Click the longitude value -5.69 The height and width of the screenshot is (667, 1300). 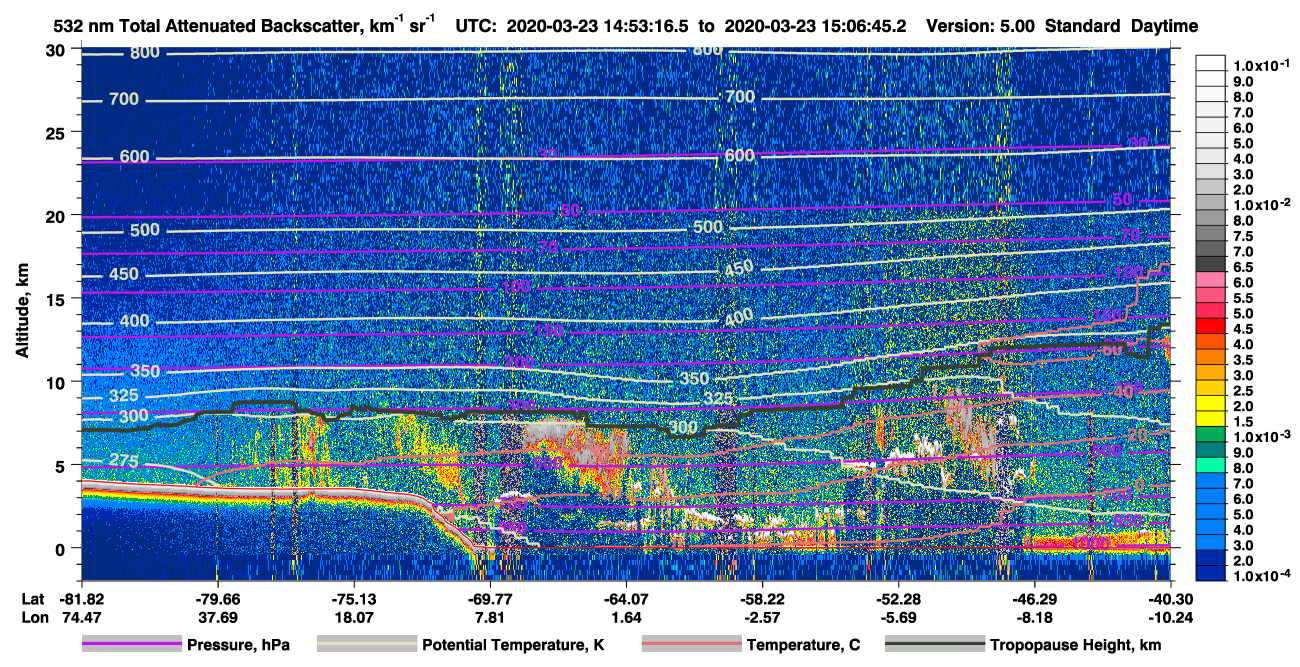click(897, 617)
